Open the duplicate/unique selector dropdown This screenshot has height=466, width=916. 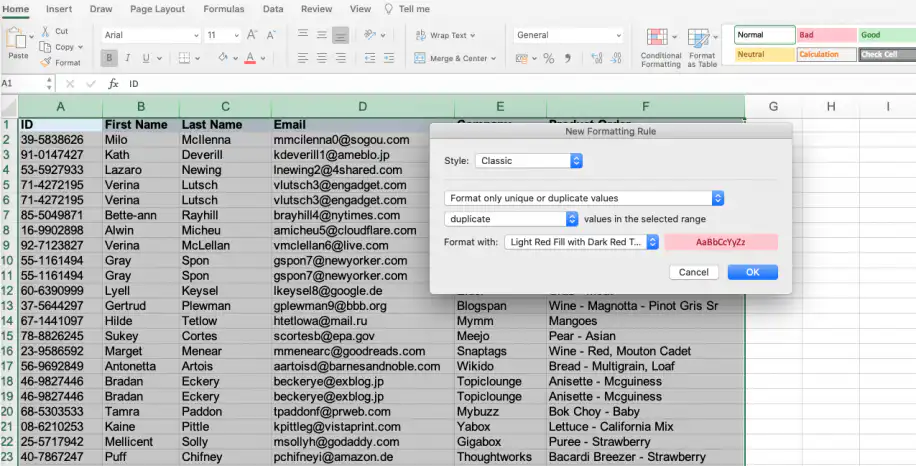(x=511, y=219)
